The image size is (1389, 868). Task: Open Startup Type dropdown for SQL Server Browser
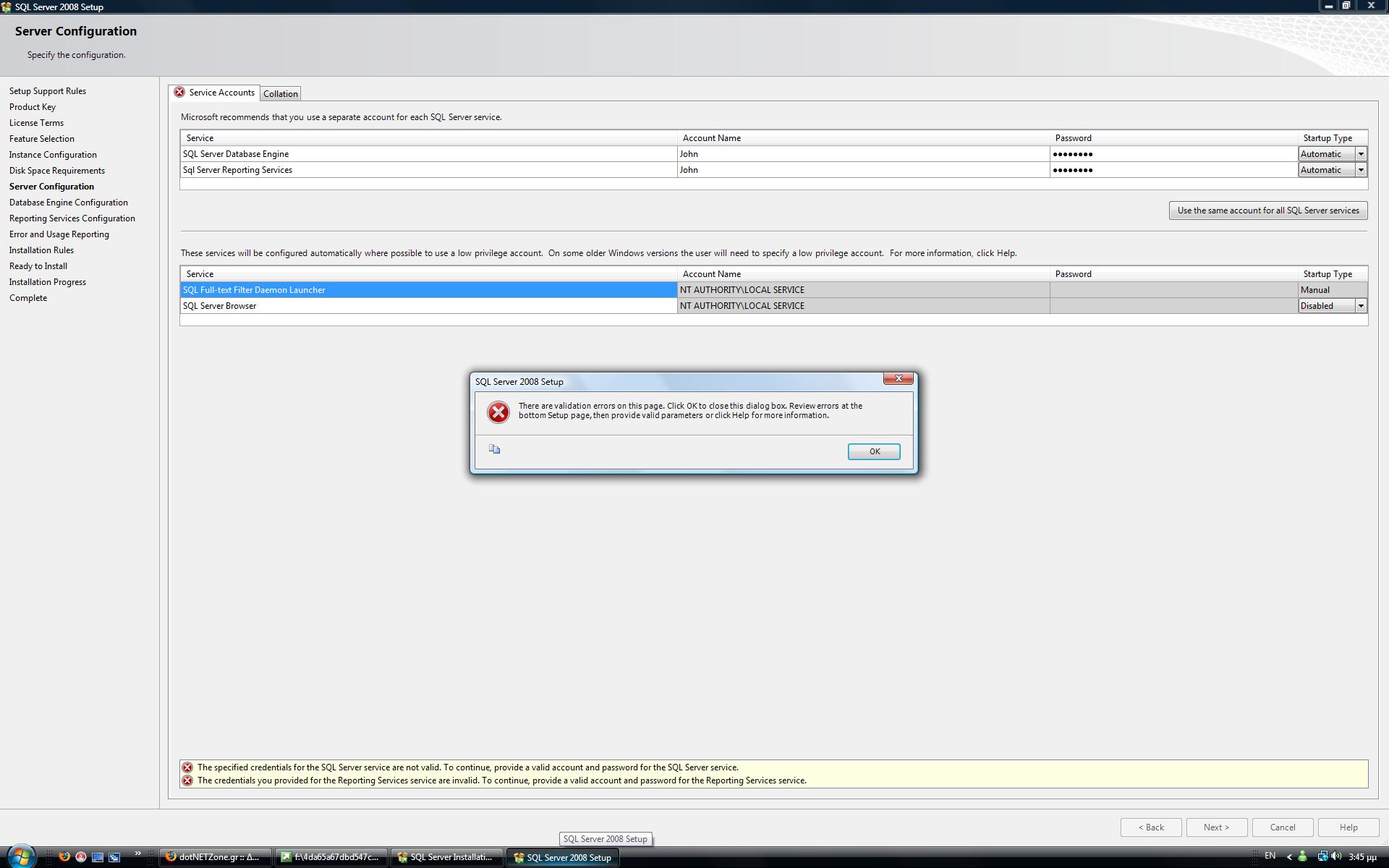[1361, 306]
